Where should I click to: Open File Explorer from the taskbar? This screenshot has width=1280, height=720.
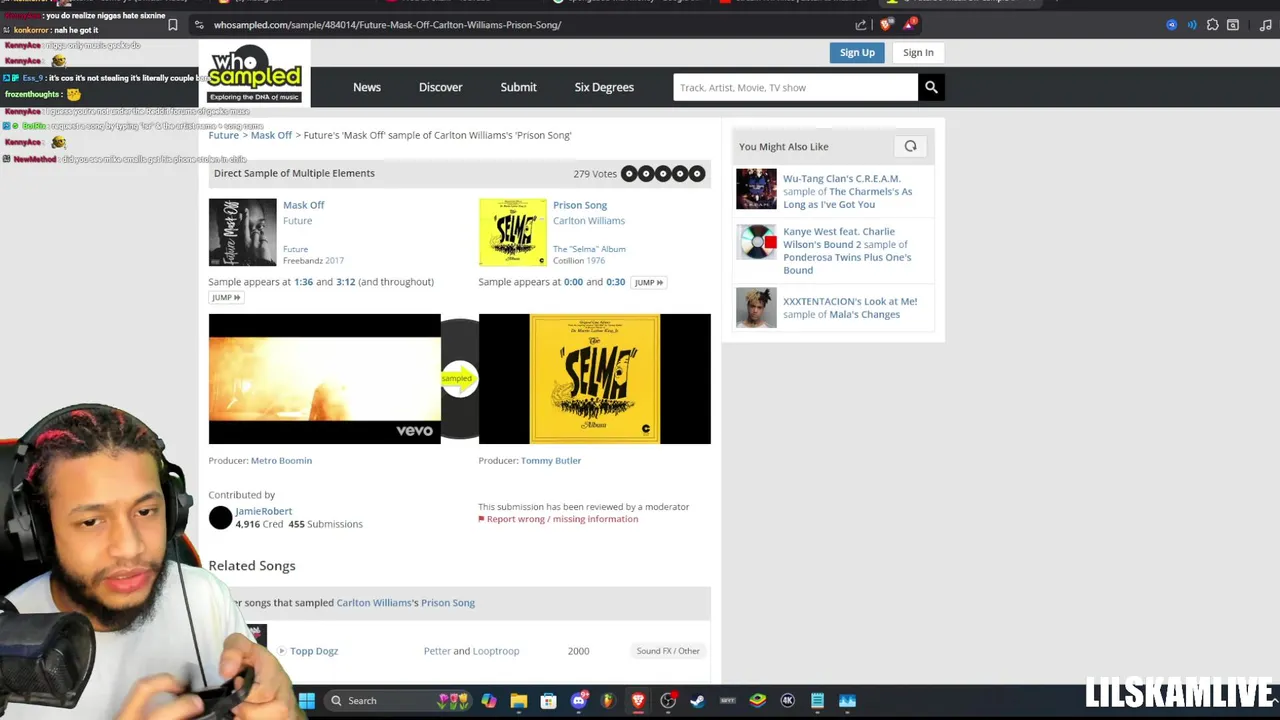(x=518, y=700)
